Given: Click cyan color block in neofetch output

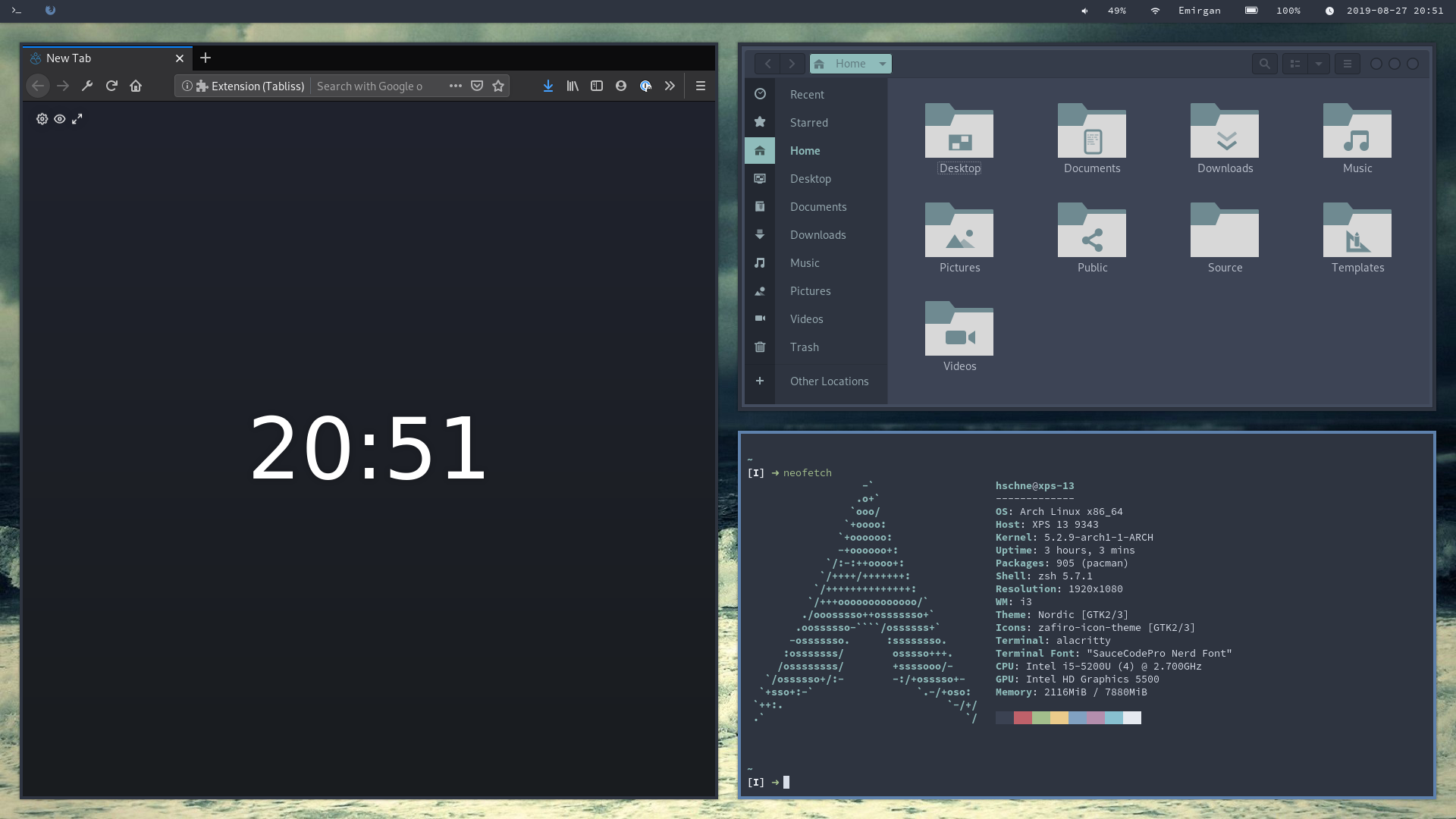Looking at the screenshot, I should click(x=1114, y=717).
